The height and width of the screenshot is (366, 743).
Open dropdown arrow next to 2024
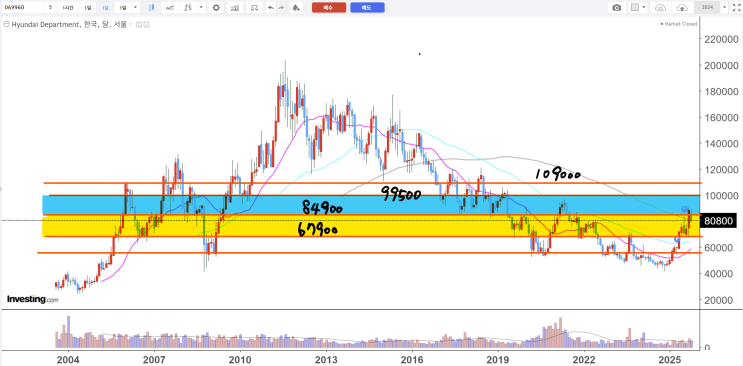[x=724, y=8]
